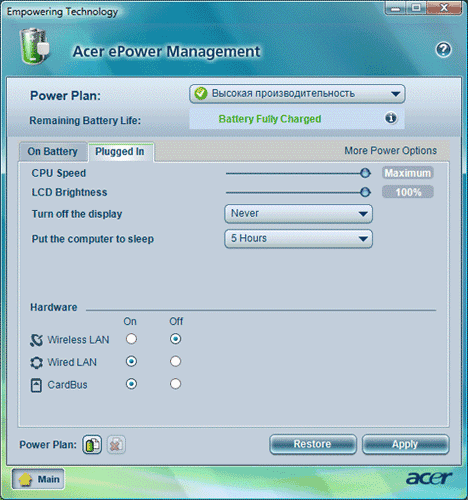Viewport: 468px width, 500px height.
Task: Click the new power plan icon
Action: pos(92,444)
